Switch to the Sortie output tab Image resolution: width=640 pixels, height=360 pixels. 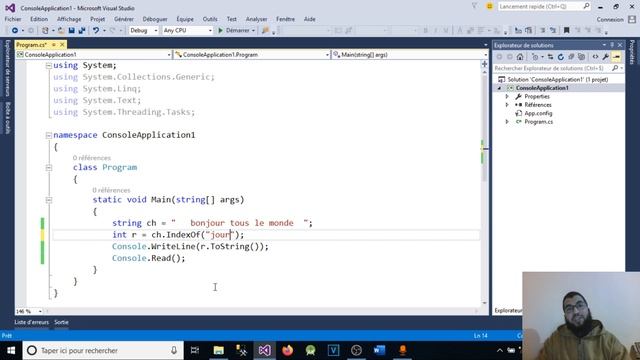click(x=61, y=322)
